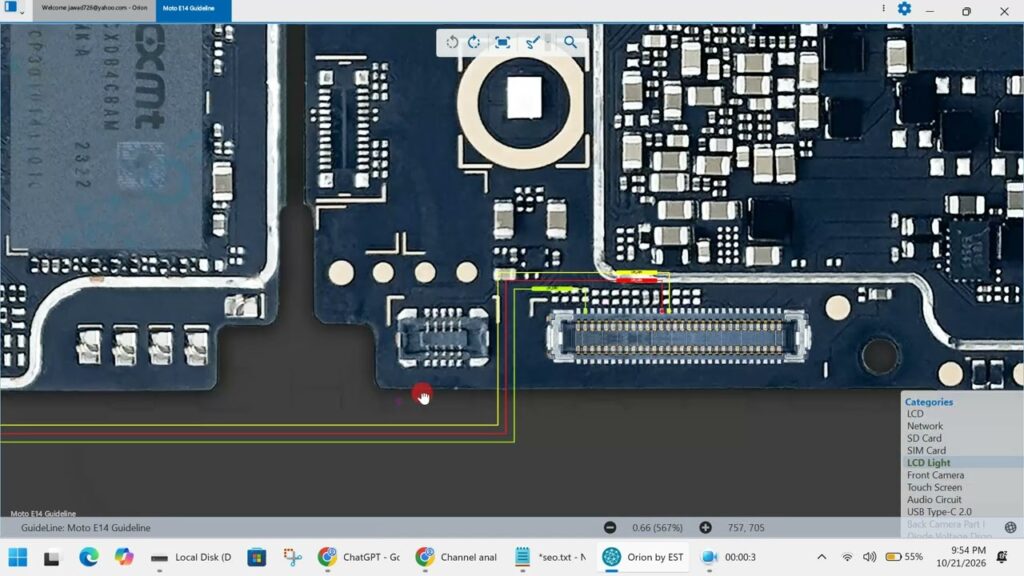Switch to ChatGPT Chrome window
Viewport: 1024px width, 576px height.
coord(359,557)
